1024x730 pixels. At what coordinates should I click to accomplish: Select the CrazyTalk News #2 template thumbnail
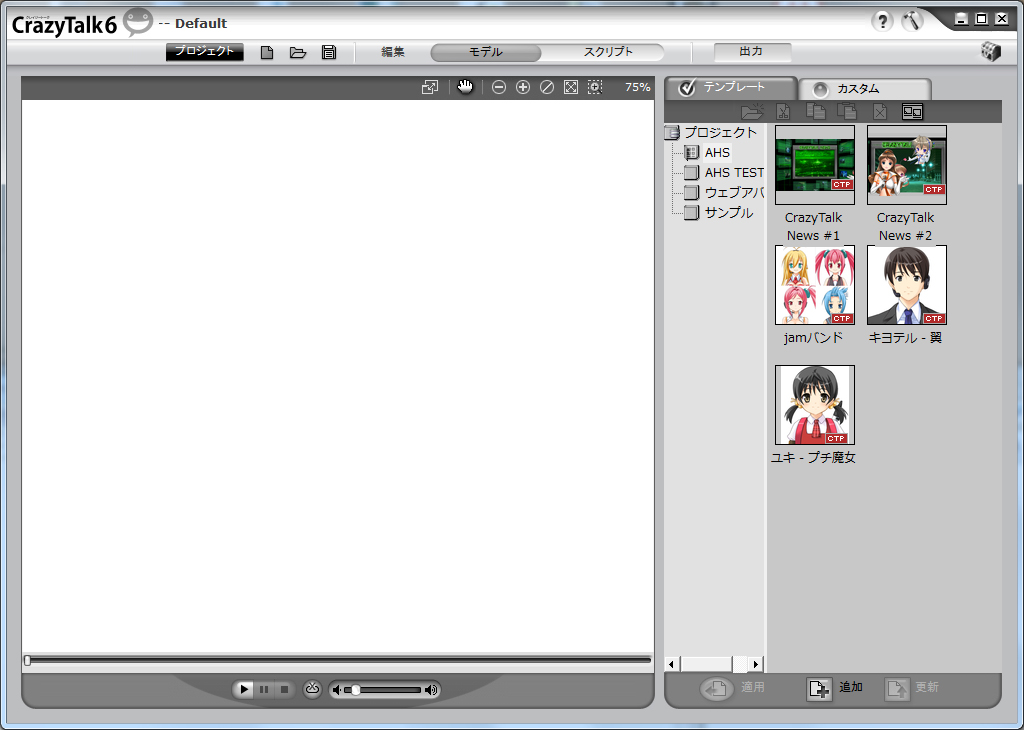coord(906,165)
